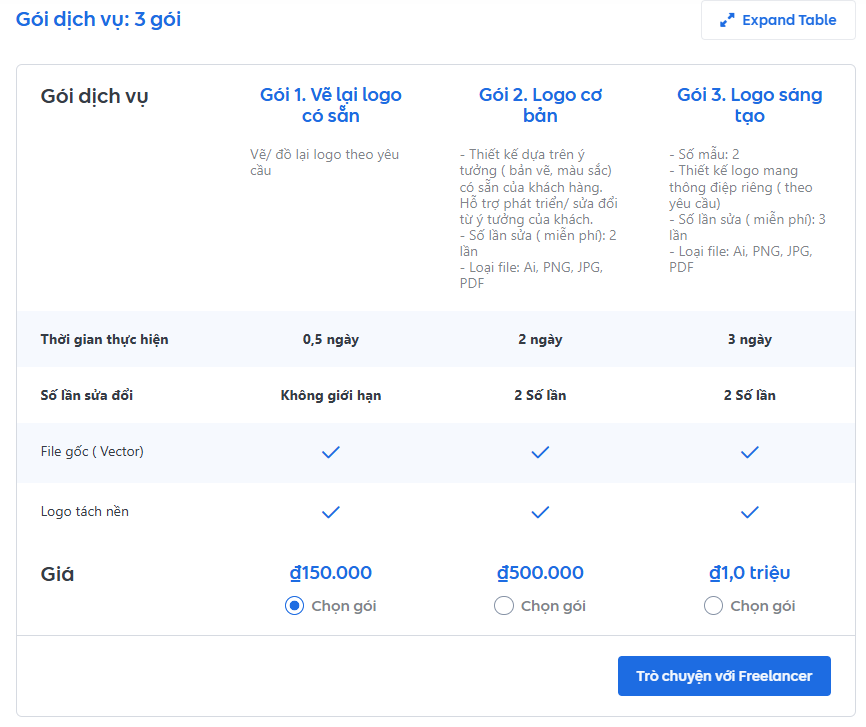Click the ₫1,0 triệu price

pyautogui.click(x=750, y=573)
